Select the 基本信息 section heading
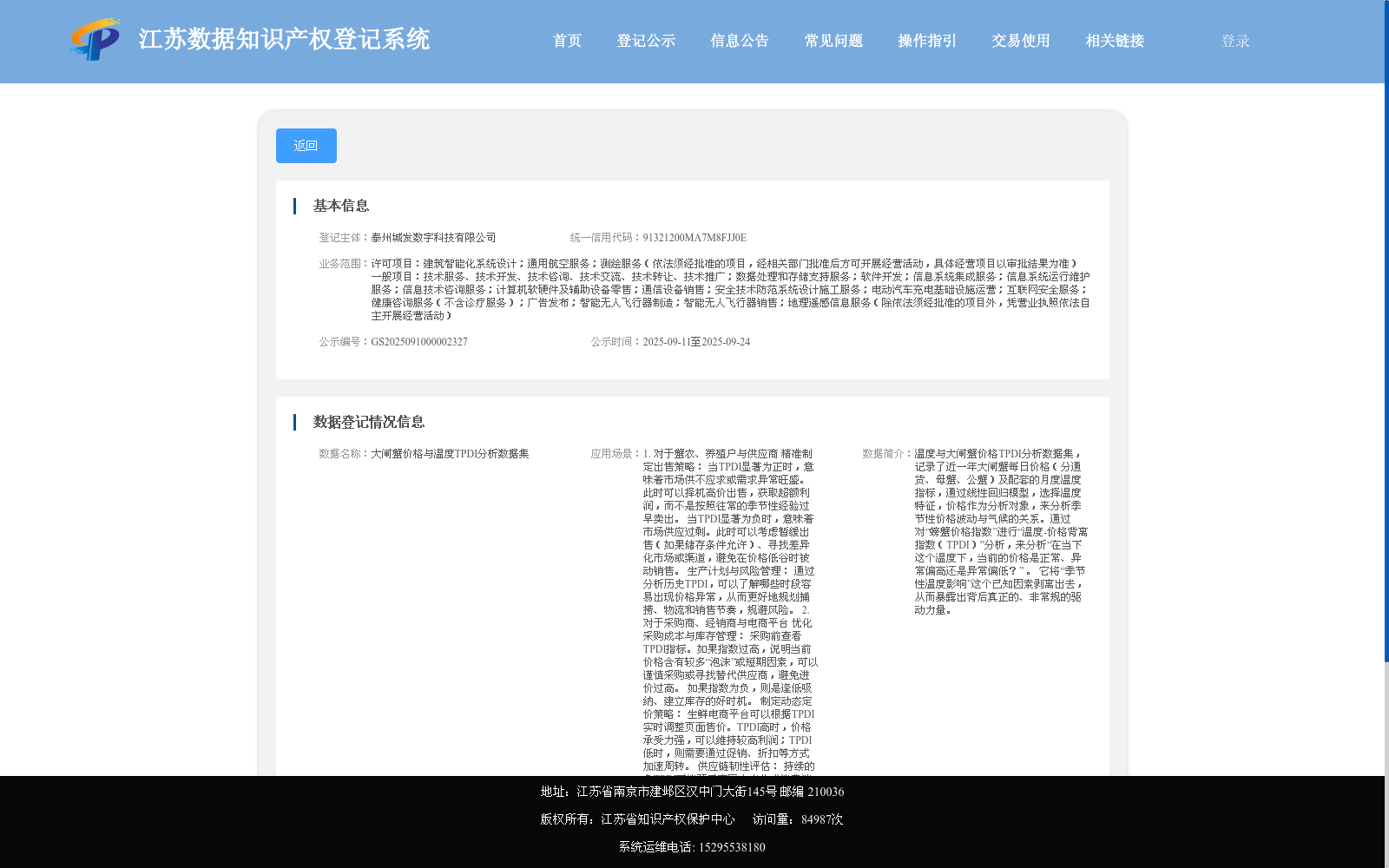The image size is (1389, 868). point(341,206)
